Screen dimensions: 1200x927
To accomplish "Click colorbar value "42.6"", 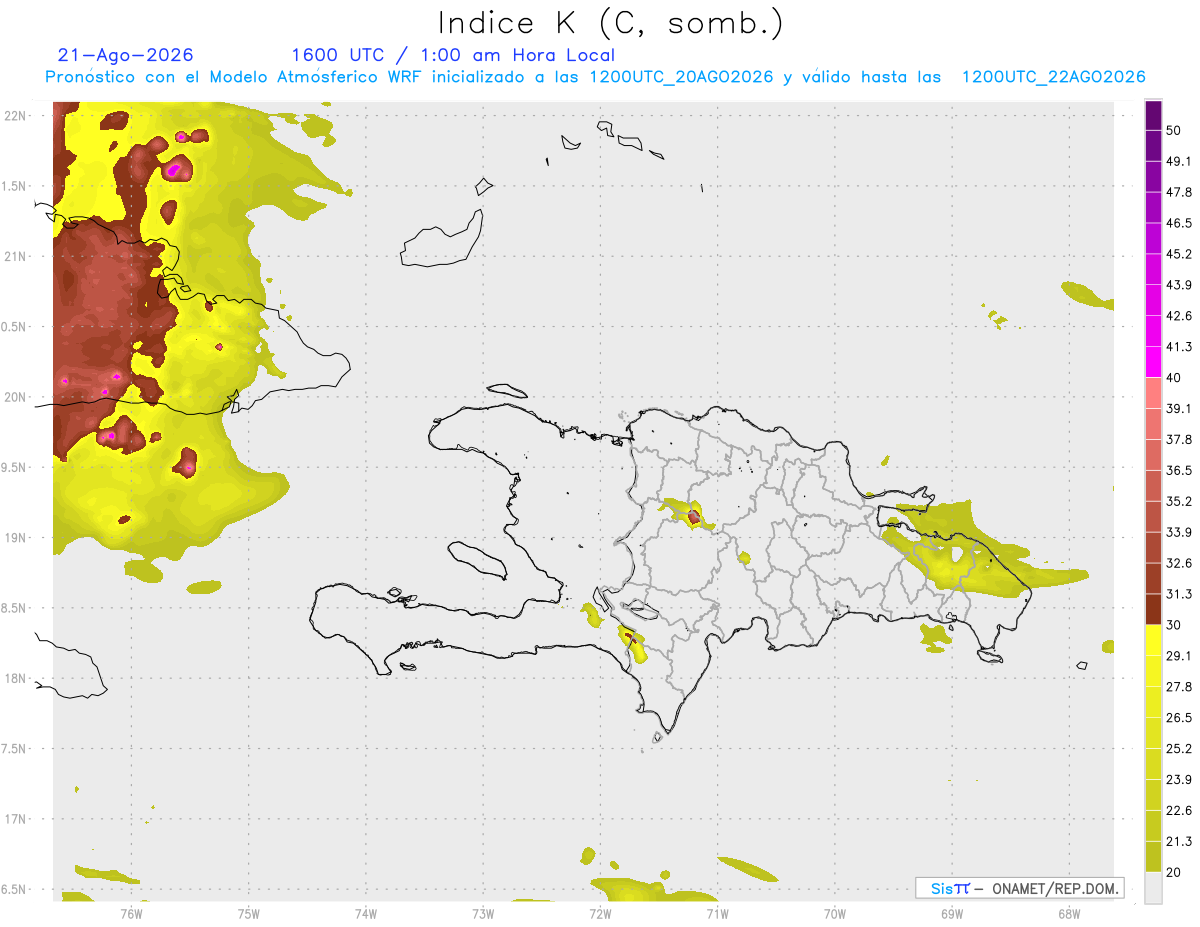I will [1179, 316].
